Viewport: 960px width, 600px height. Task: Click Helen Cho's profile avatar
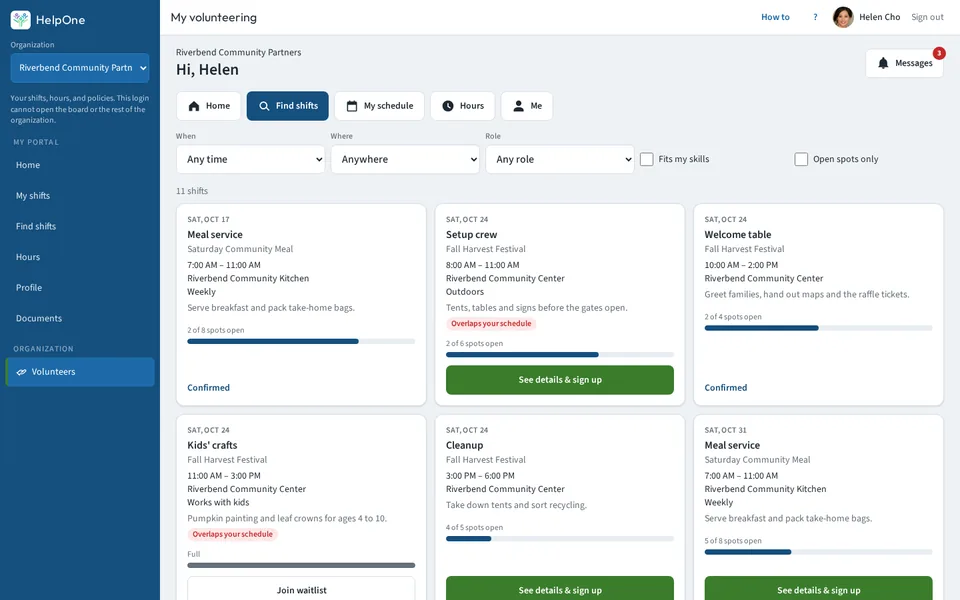tap(843, 17)
